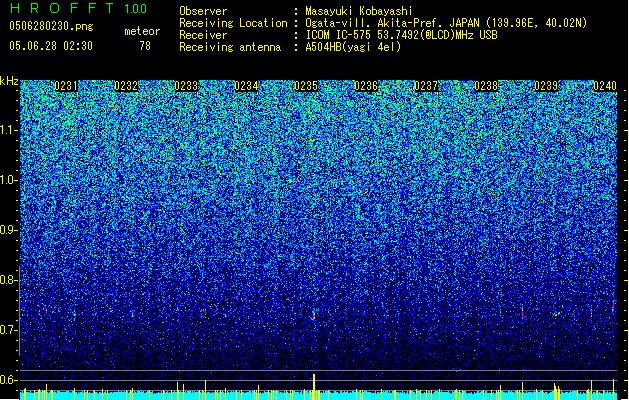Click the 0240 time marker
The width and height of the screenshot is (629, 400).
605,86
